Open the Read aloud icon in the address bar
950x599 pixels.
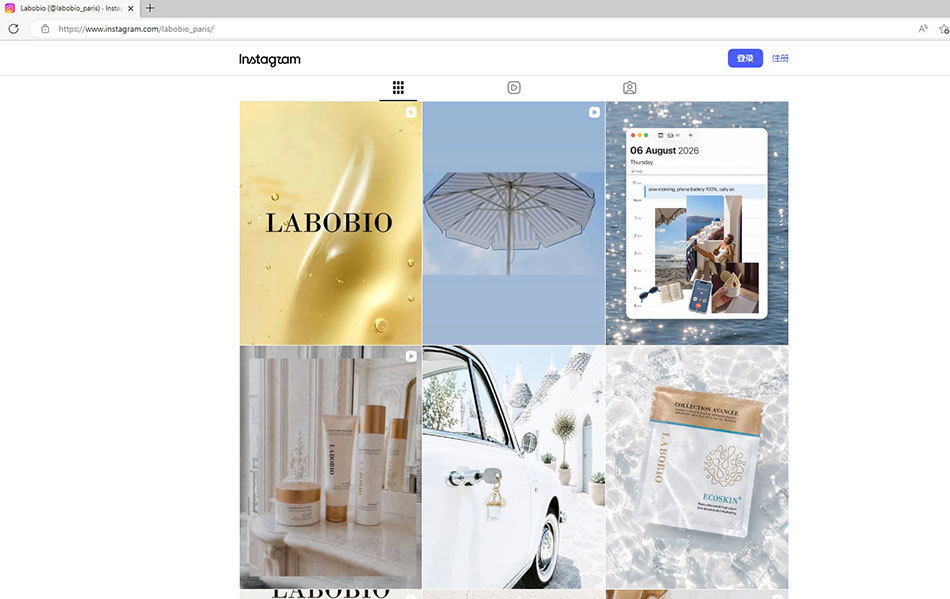tap(923, 28)
